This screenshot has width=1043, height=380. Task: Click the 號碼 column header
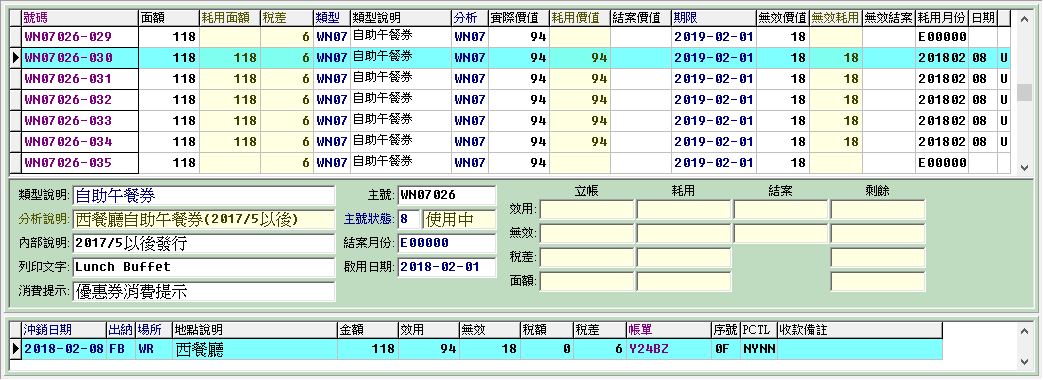coord(80,18)
